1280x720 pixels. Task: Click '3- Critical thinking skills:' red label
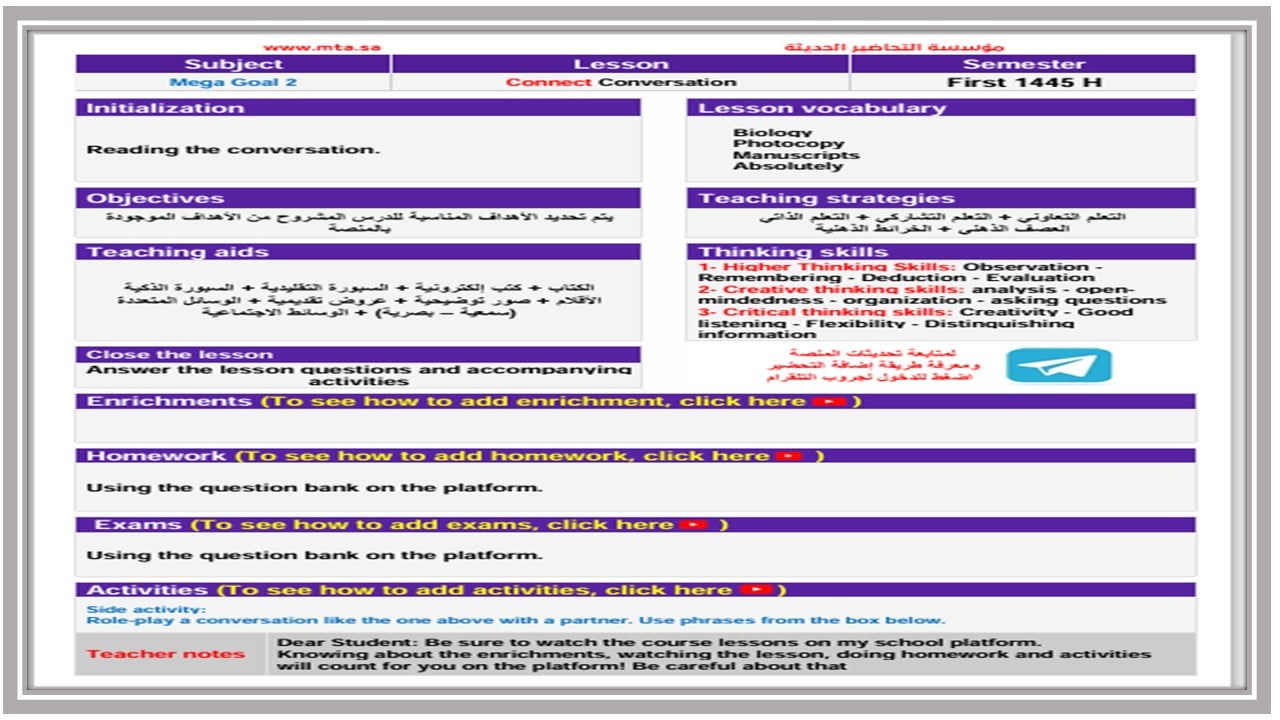(827, 312)
